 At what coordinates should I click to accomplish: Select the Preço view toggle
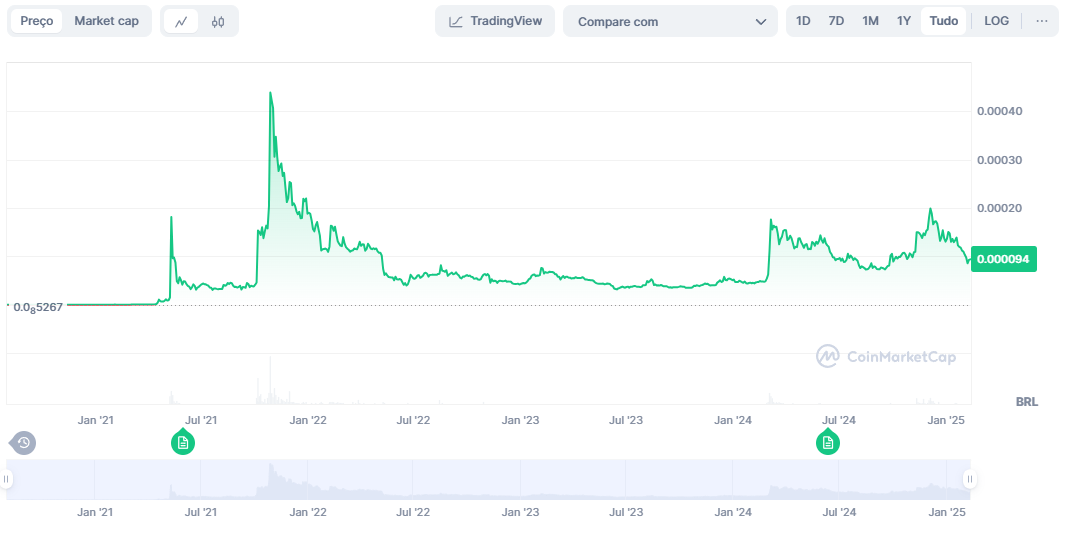(x=37, y=21)
